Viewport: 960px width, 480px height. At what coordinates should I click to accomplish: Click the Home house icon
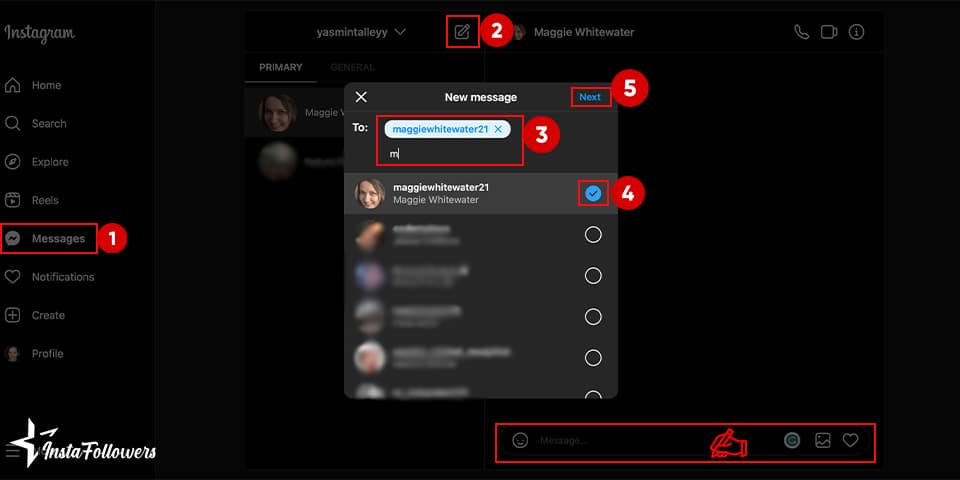click(12, 86)
